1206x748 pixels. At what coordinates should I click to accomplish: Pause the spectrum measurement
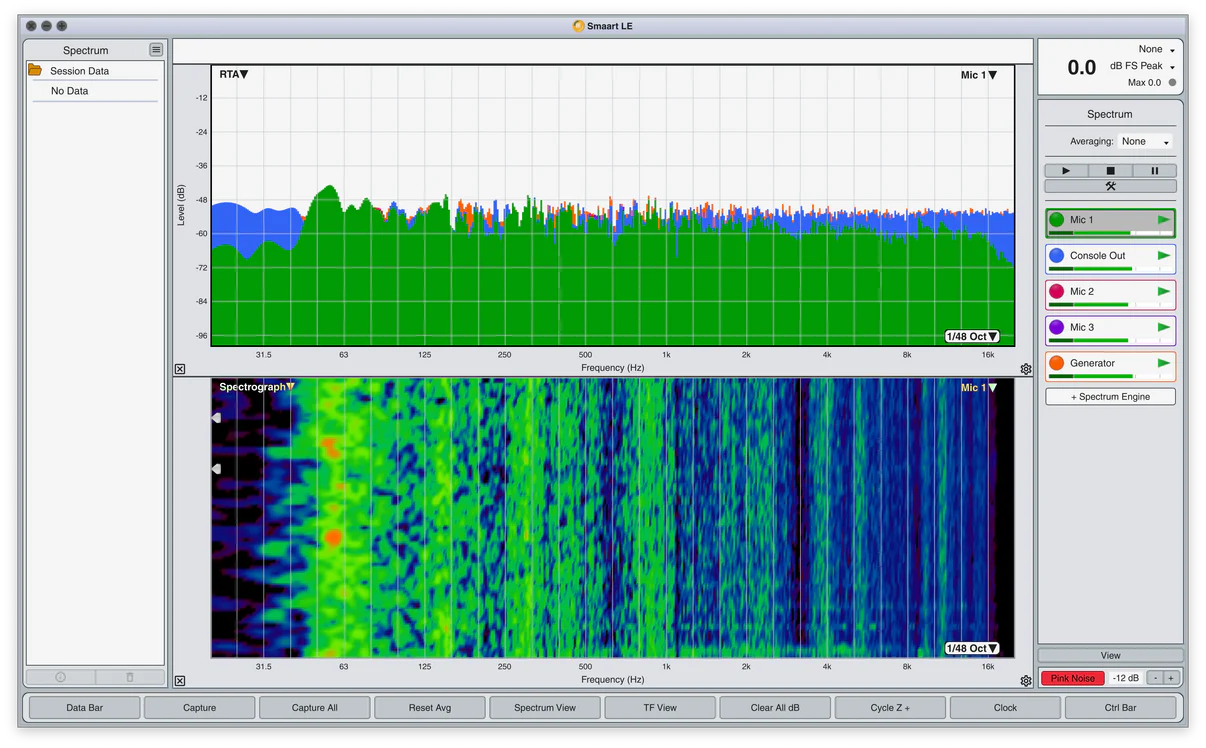[1154, 171]
